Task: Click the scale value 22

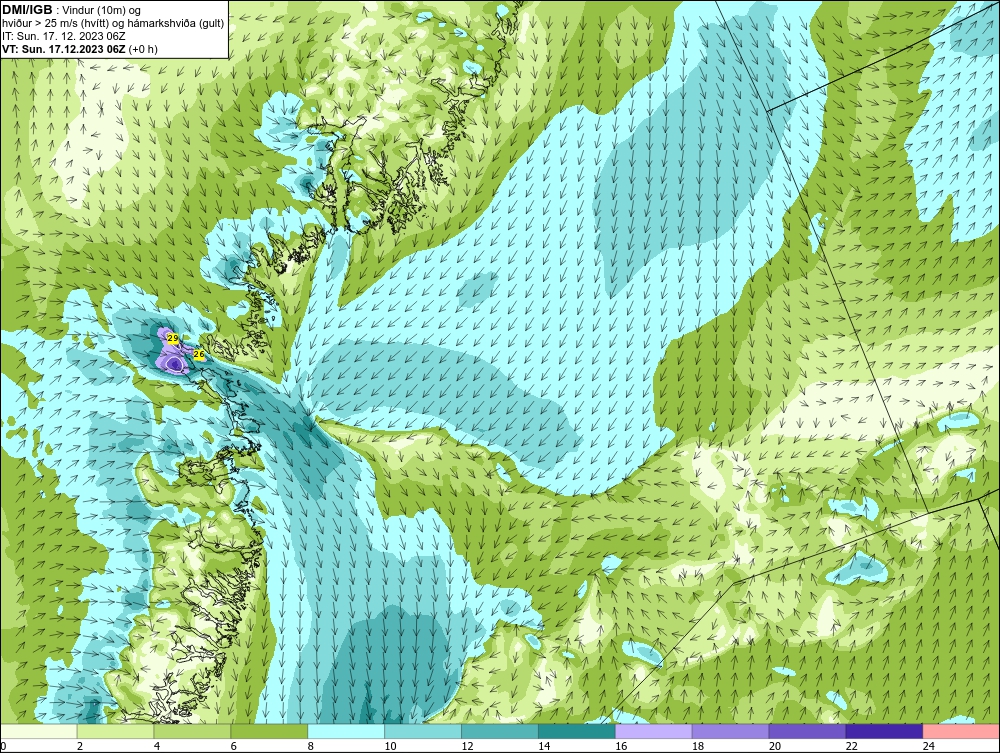Action: click(x=851, y=746)
